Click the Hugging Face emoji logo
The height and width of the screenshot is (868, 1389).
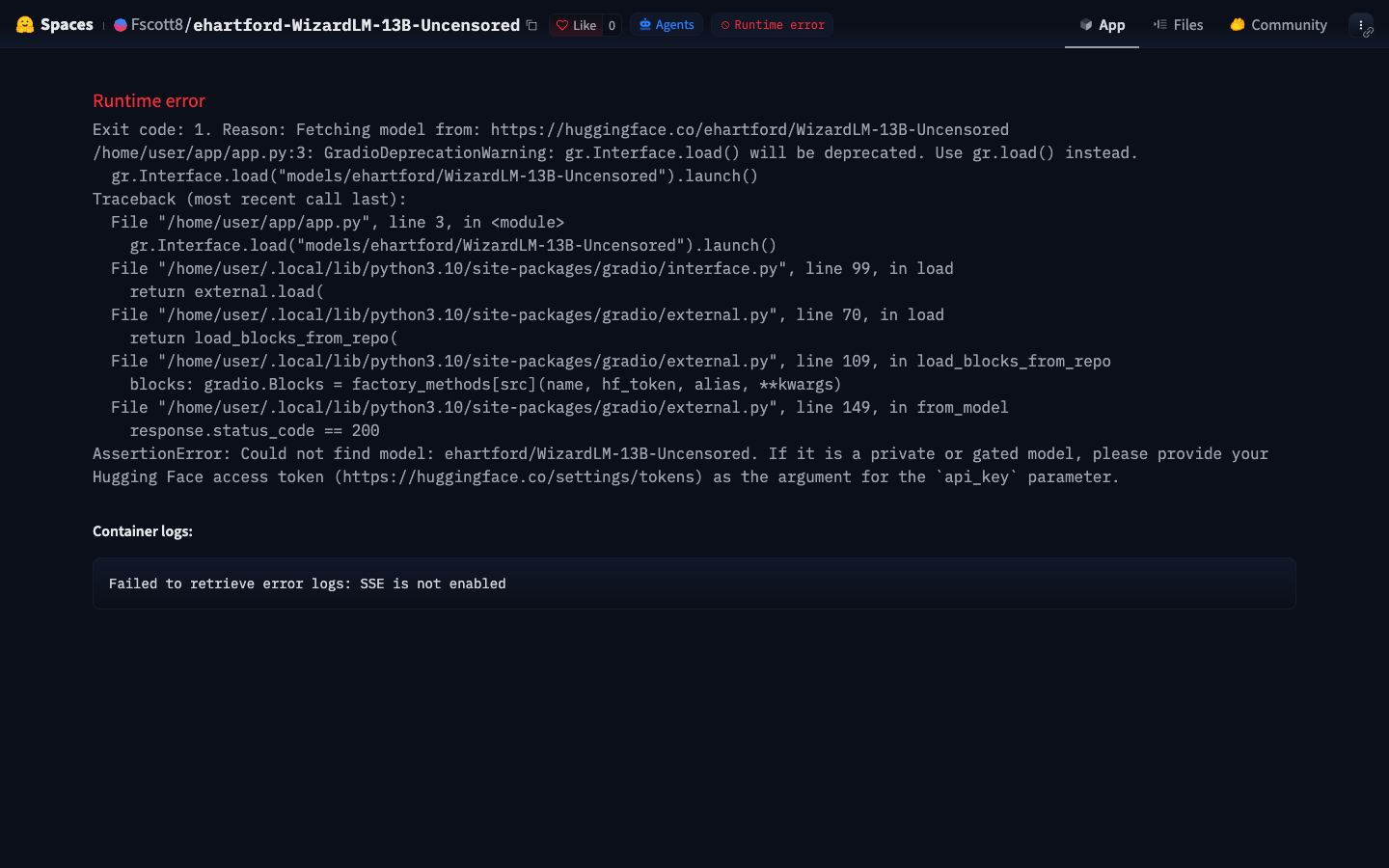coord(25,25)
